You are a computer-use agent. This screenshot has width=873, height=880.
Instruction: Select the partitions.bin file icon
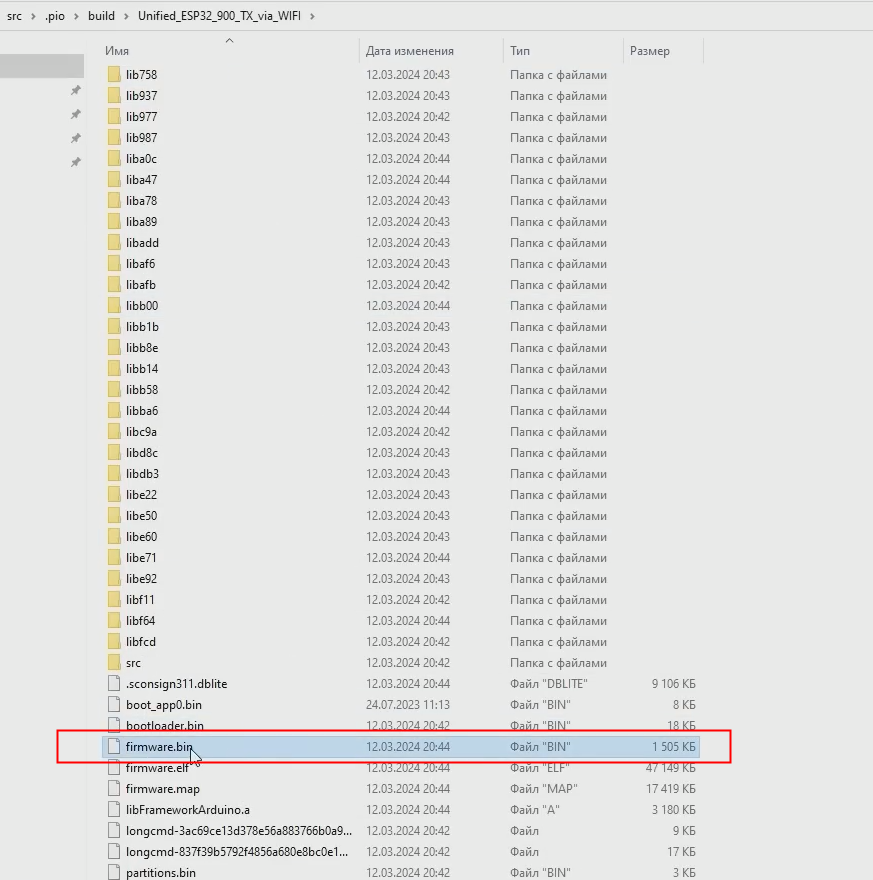[114, 873]
